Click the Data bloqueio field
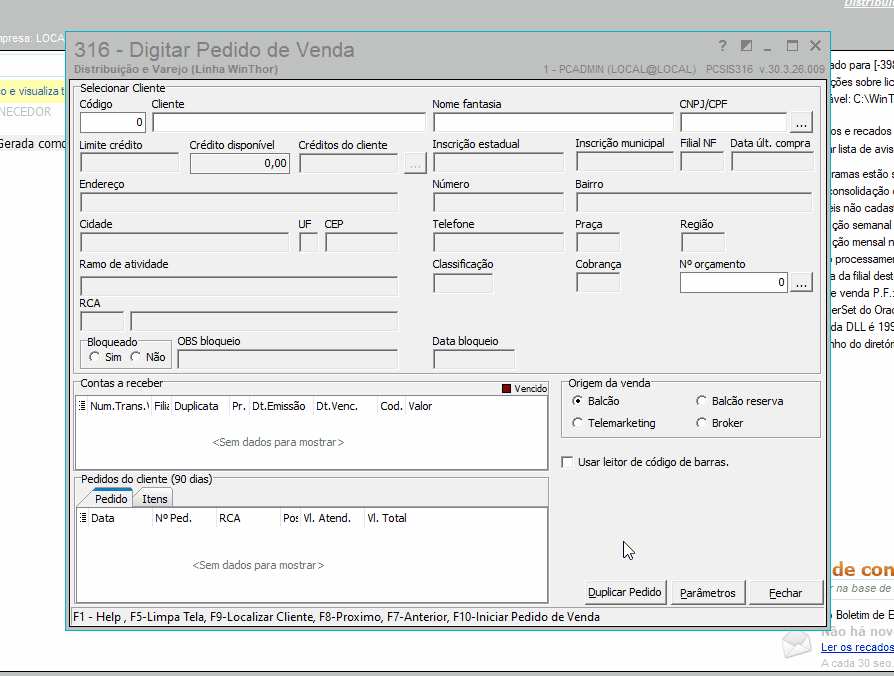The height and width of the screenshot is (676, 894). coord(474,359)
